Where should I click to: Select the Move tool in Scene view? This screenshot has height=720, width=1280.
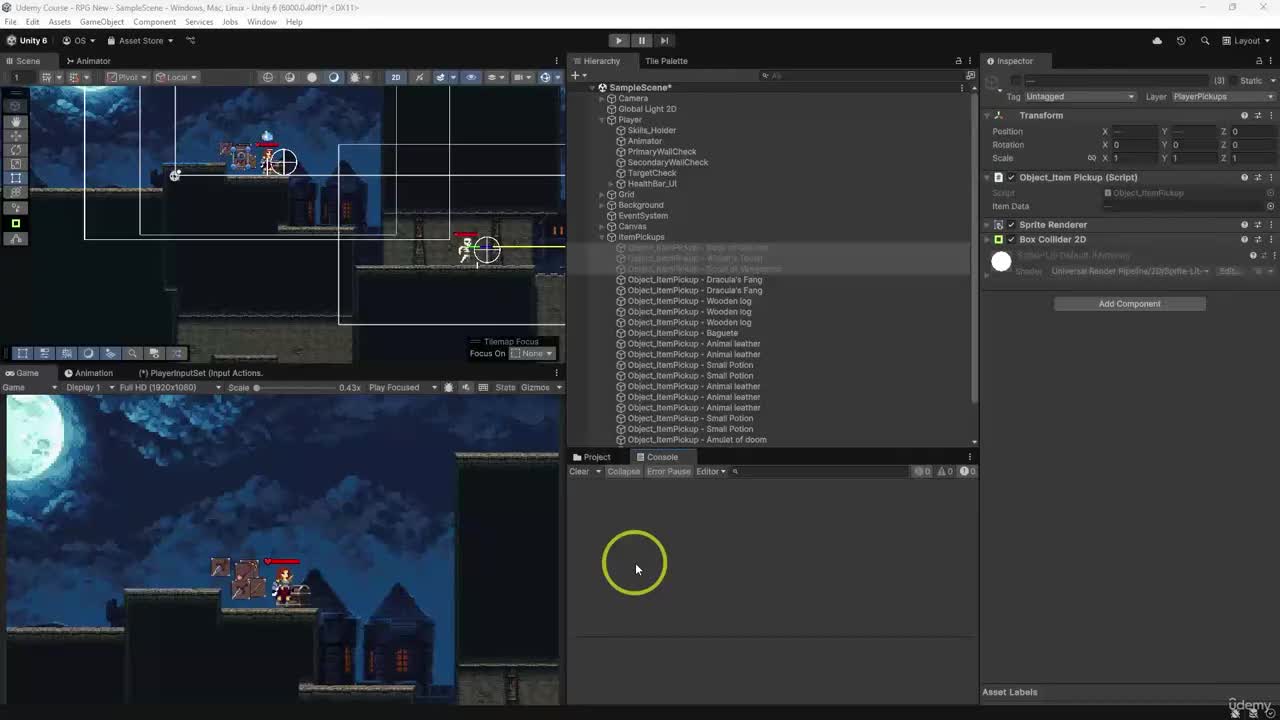point(16,135)
